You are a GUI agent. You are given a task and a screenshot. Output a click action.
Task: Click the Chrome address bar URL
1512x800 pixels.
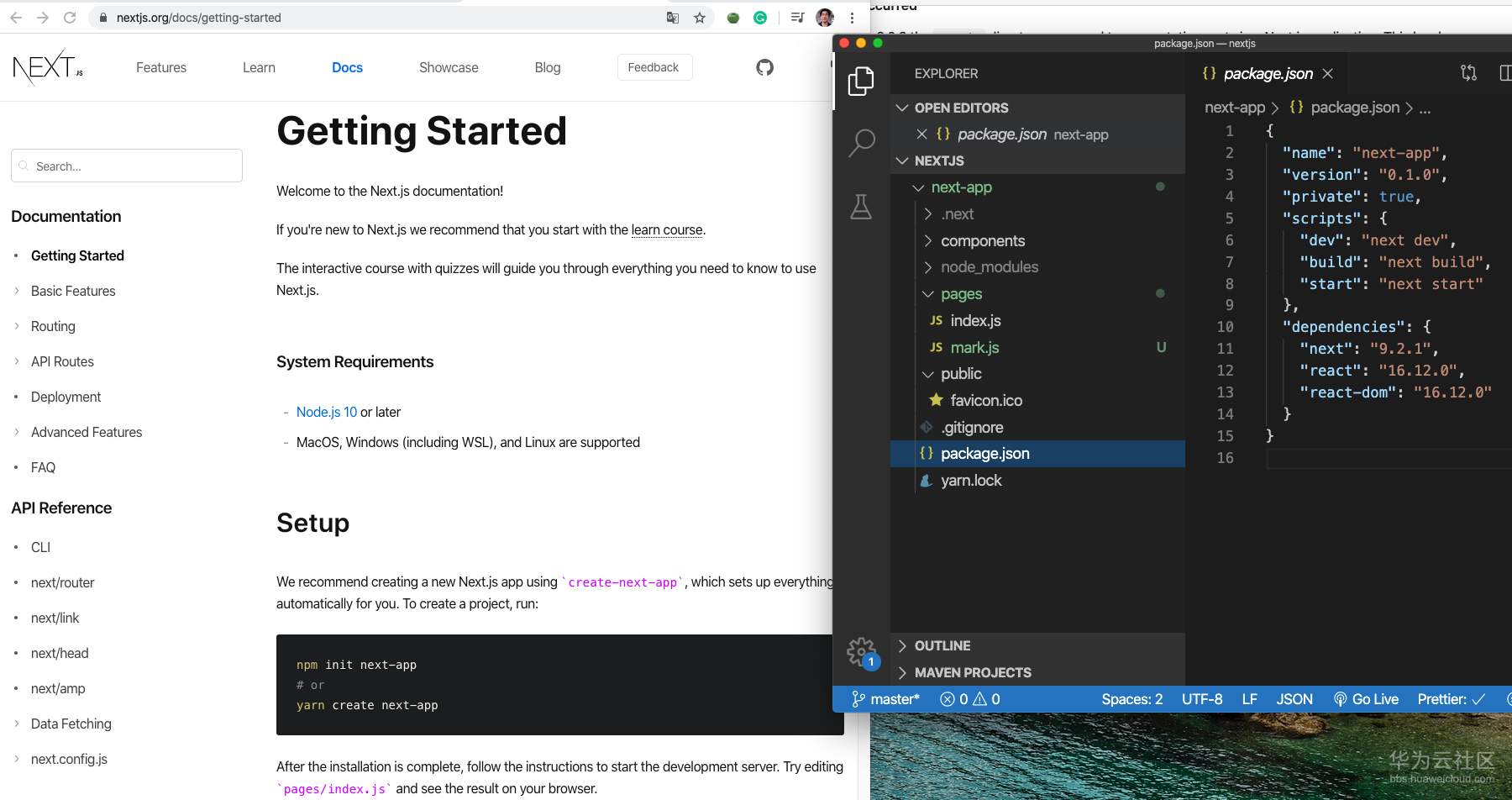click(x=199, y=18)
